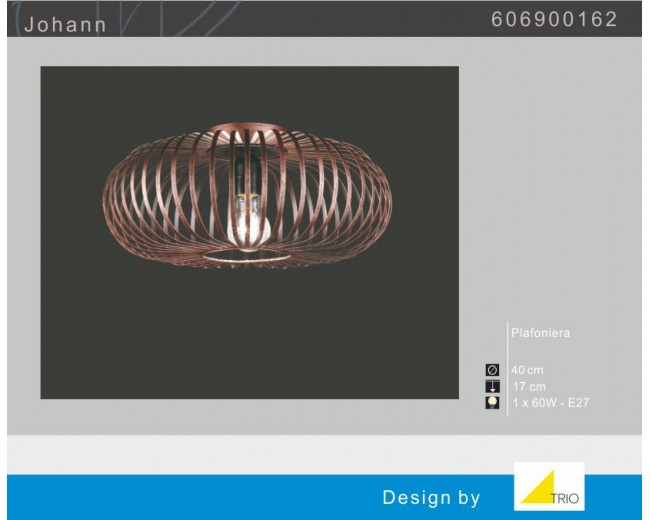This screenshot has height=520, width=650.
Task: Click the Plafoniera product type label
Action: point(540,333)
